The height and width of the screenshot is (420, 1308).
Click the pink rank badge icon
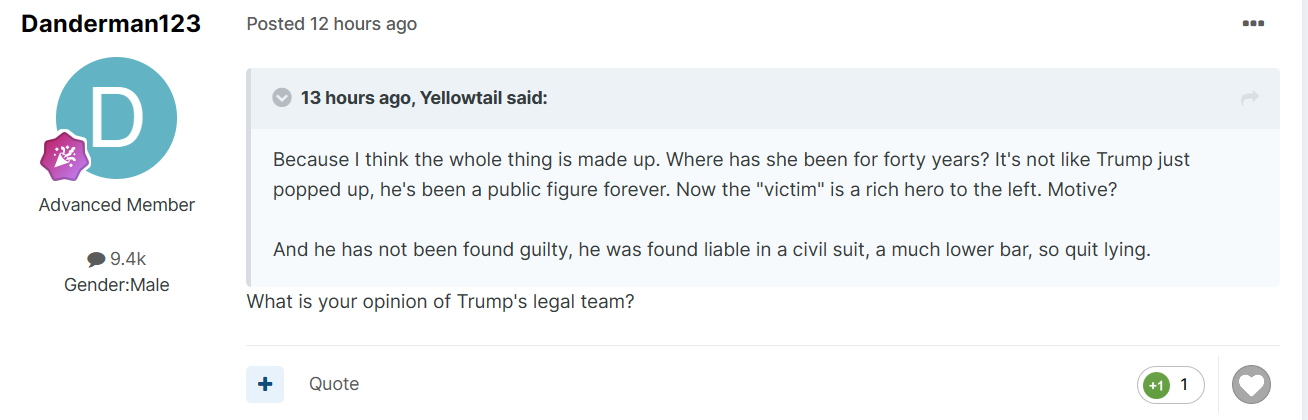(65, 156)
